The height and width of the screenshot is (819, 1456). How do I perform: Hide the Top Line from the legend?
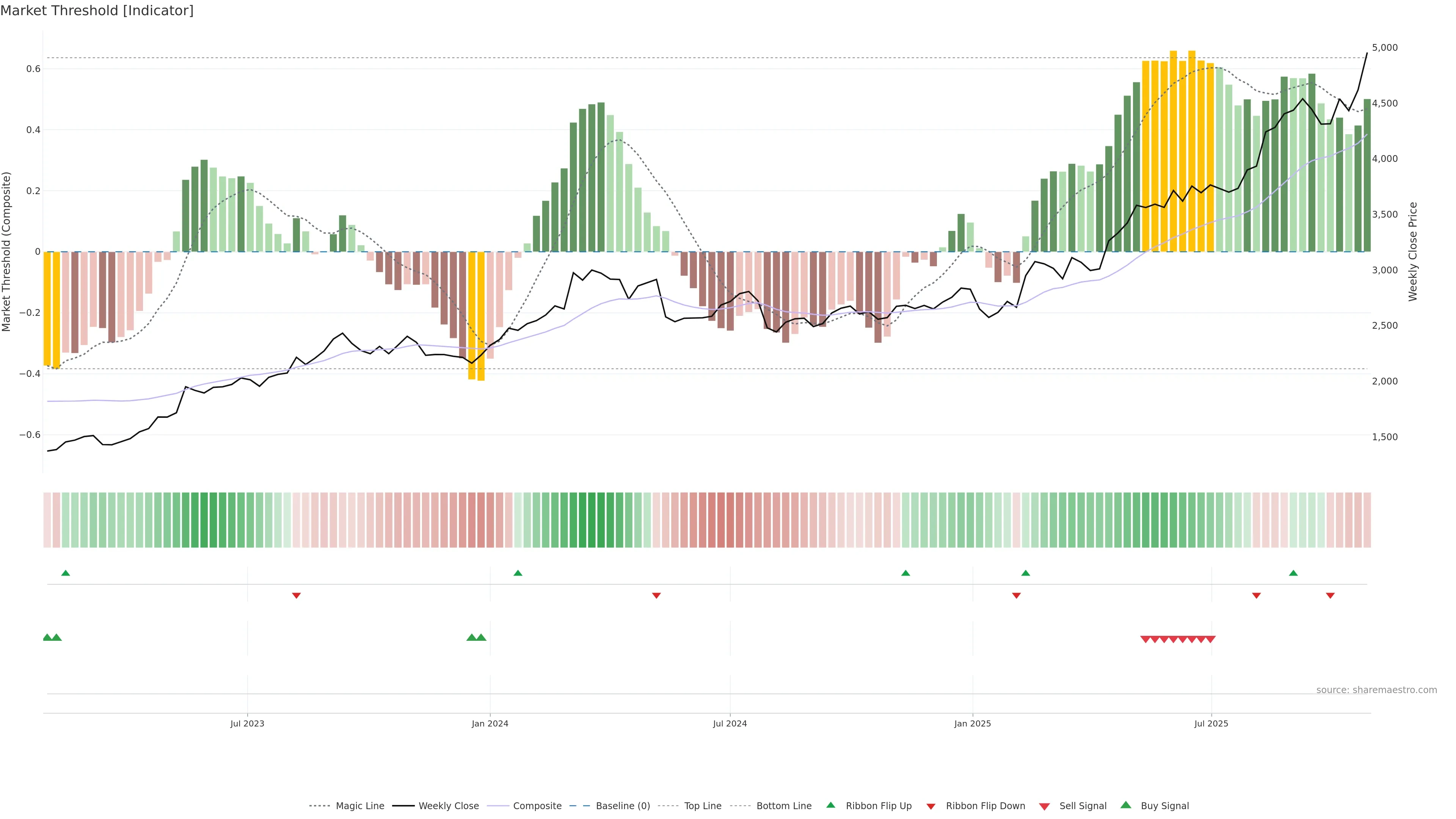(x=703, y=806)
